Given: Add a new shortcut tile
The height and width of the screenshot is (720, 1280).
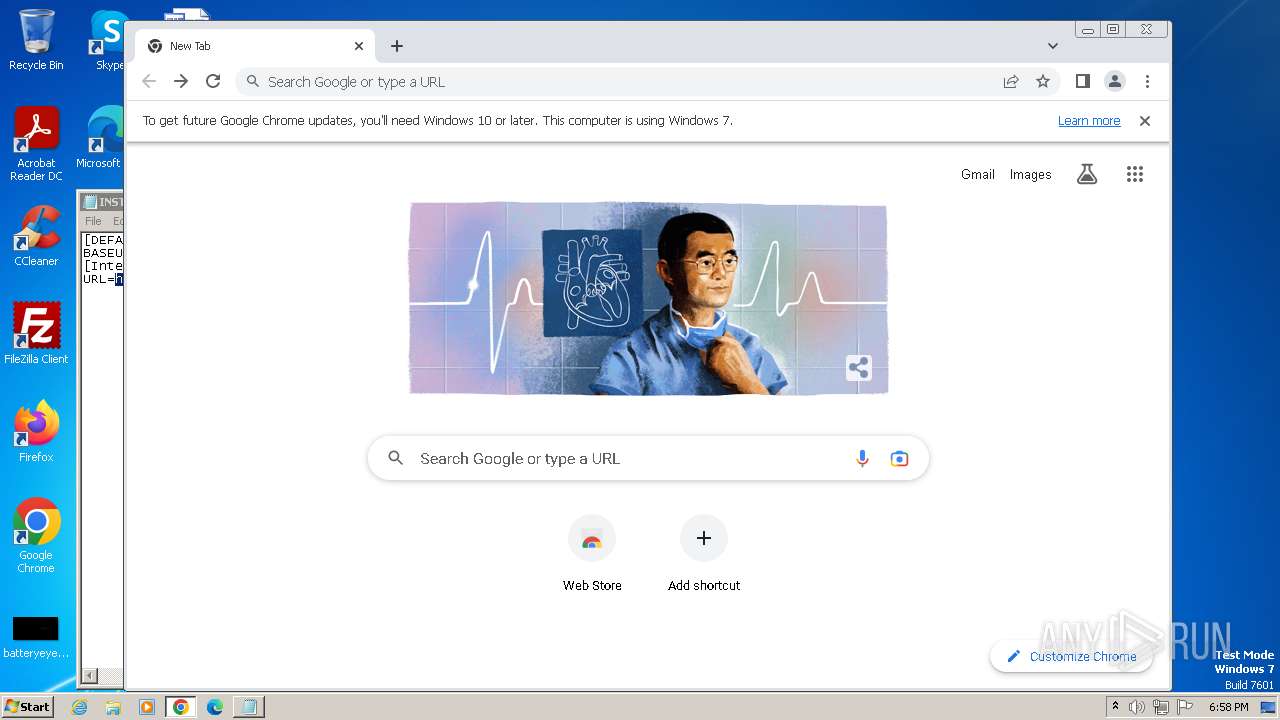Looking at the screenshot, I should [x=704, y=554].
